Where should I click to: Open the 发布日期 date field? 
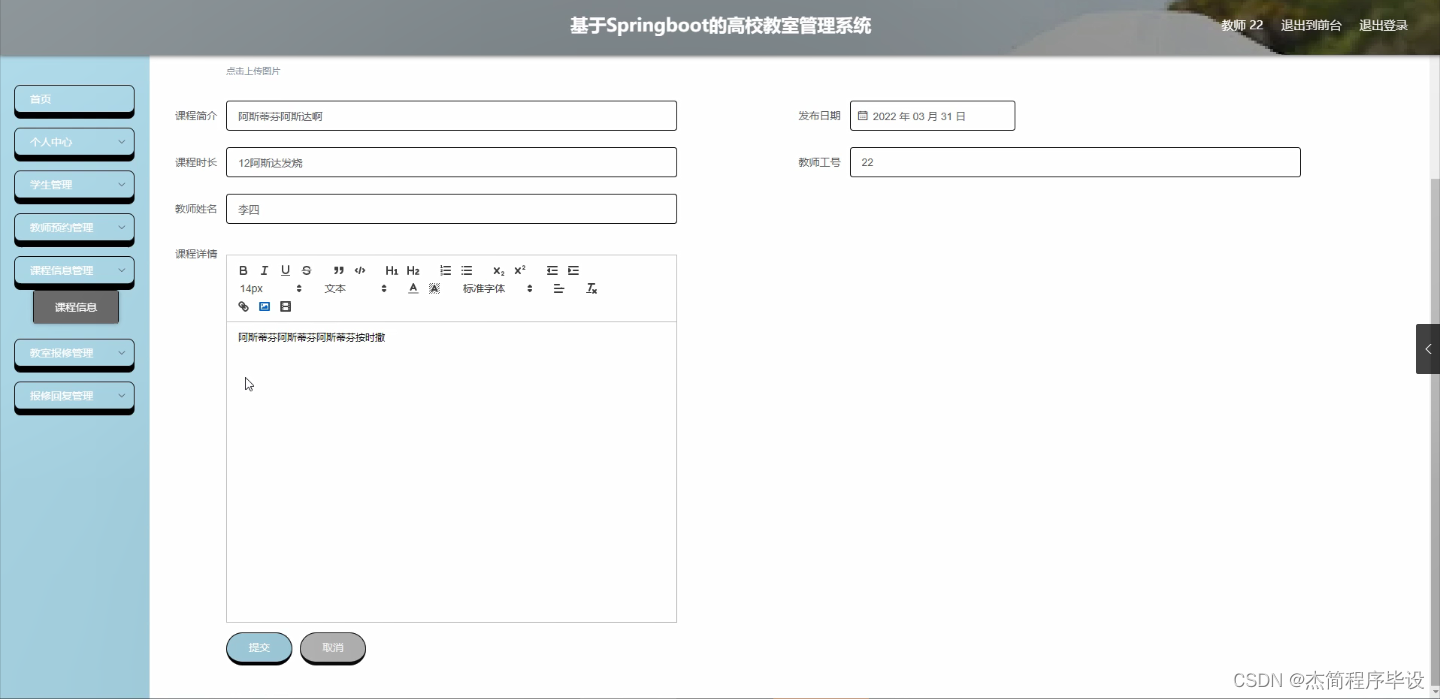tap(932, 115)
